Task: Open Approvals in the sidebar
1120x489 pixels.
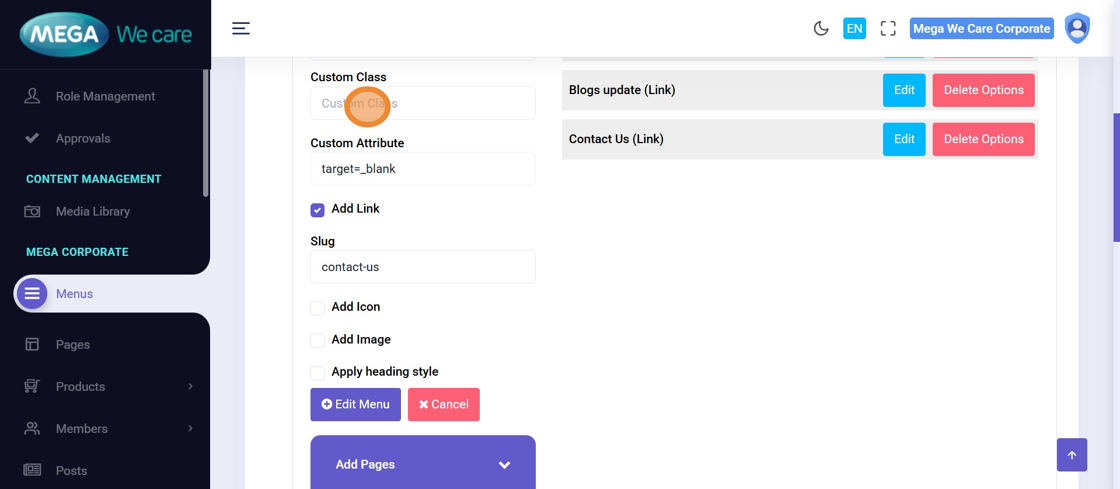Action: point(83,139)
